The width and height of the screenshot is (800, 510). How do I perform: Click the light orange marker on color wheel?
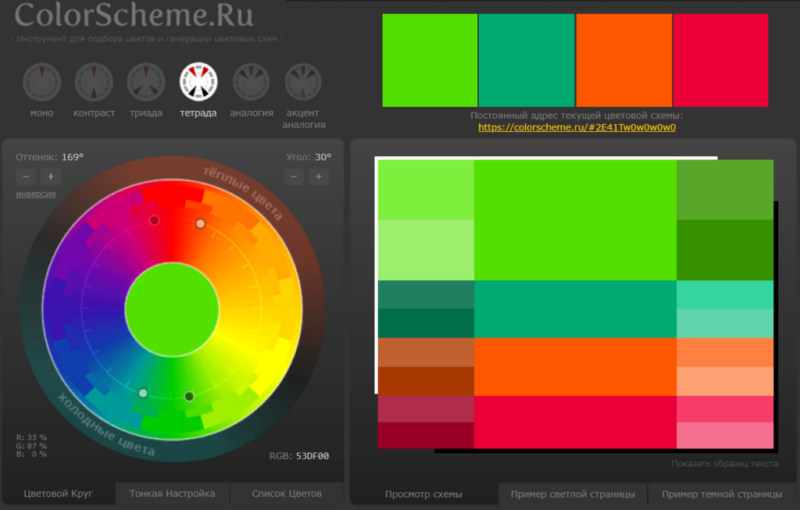[201, 224]
